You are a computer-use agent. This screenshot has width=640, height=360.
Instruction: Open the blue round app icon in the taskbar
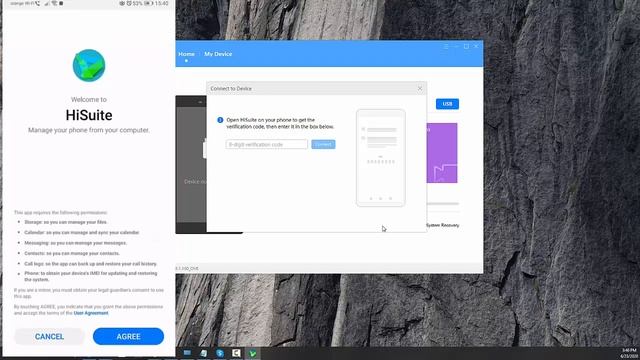[220, 353]
